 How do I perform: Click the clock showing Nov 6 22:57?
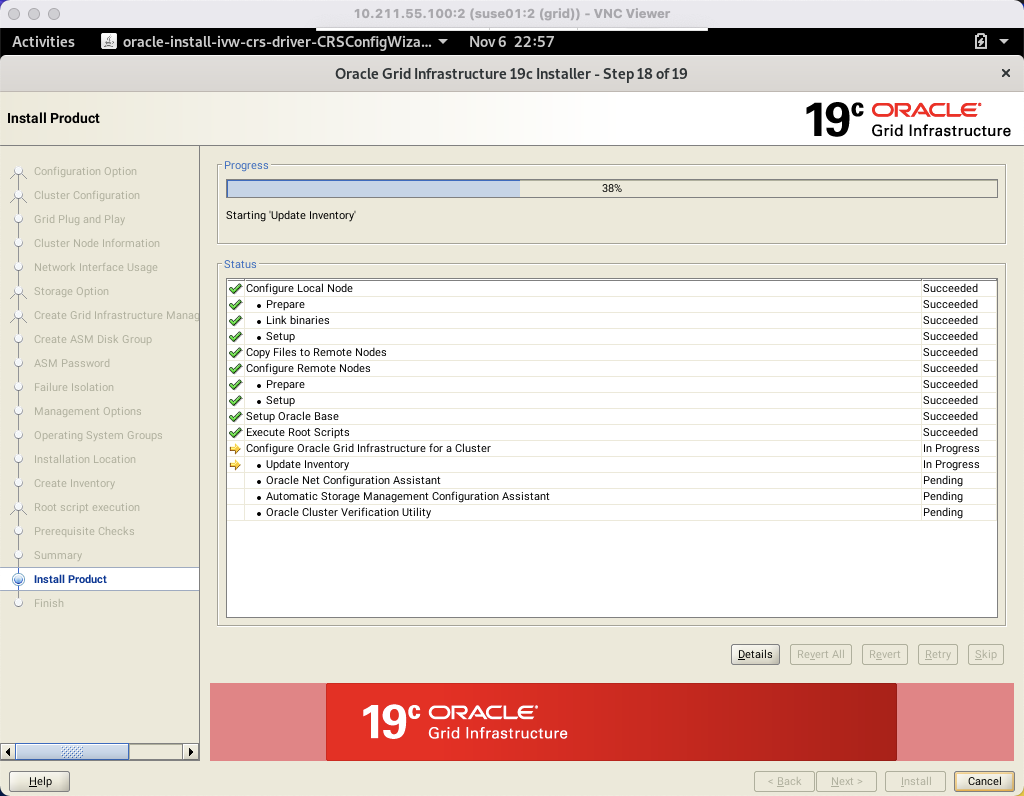tap(511, 42)
